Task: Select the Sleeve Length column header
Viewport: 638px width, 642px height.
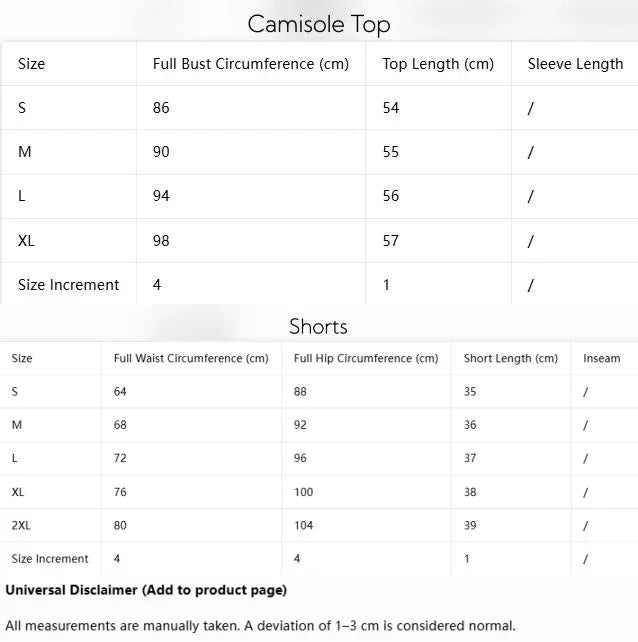Action: [x=575, y=64]
